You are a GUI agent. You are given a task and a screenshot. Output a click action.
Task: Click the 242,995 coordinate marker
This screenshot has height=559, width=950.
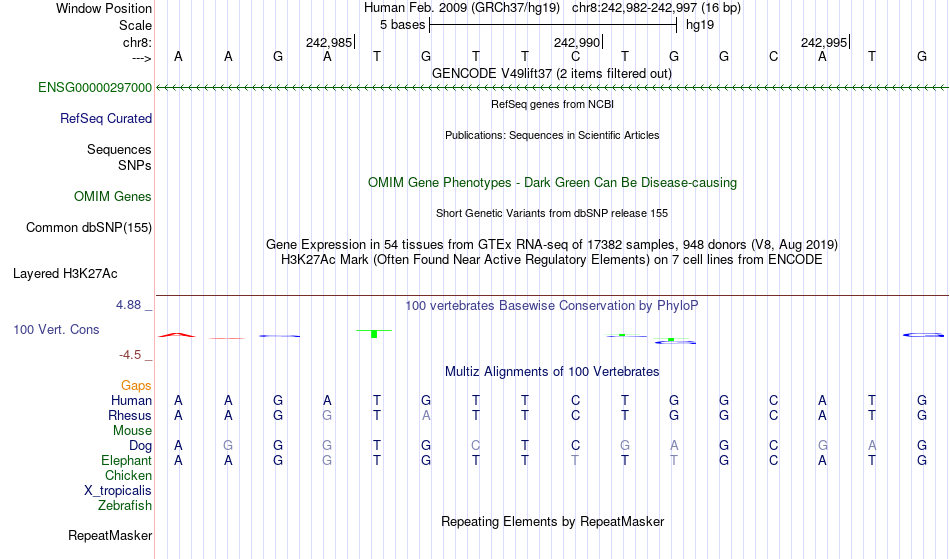coord(824,42)
